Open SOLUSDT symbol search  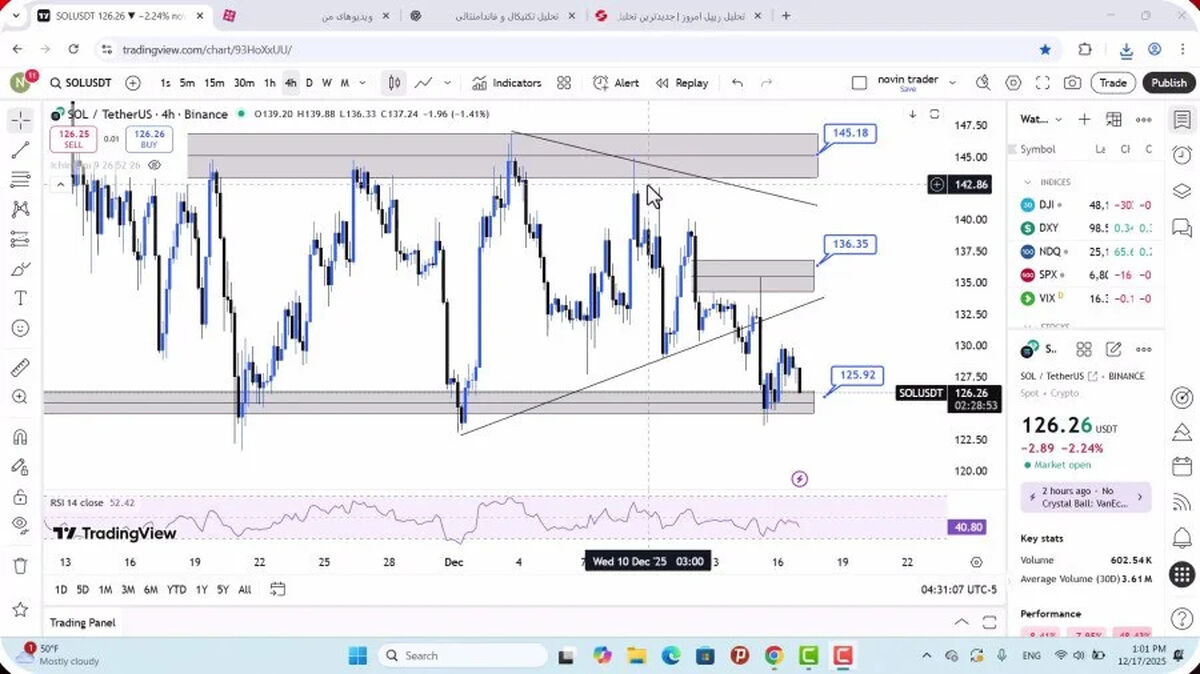pos(81,83)
